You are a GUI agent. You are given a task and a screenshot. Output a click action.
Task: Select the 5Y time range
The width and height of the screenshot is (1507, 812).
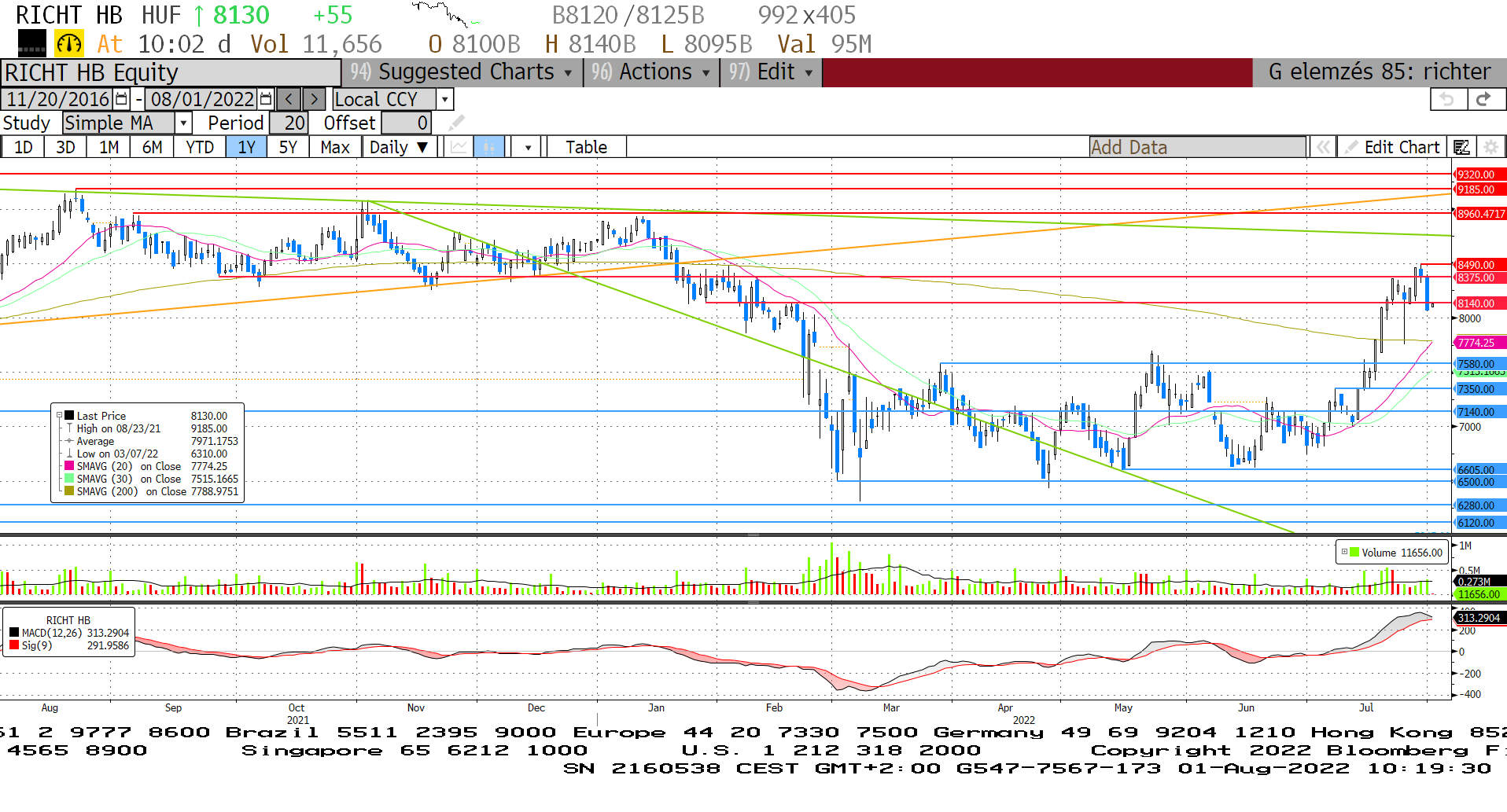(x=288, y=147)
